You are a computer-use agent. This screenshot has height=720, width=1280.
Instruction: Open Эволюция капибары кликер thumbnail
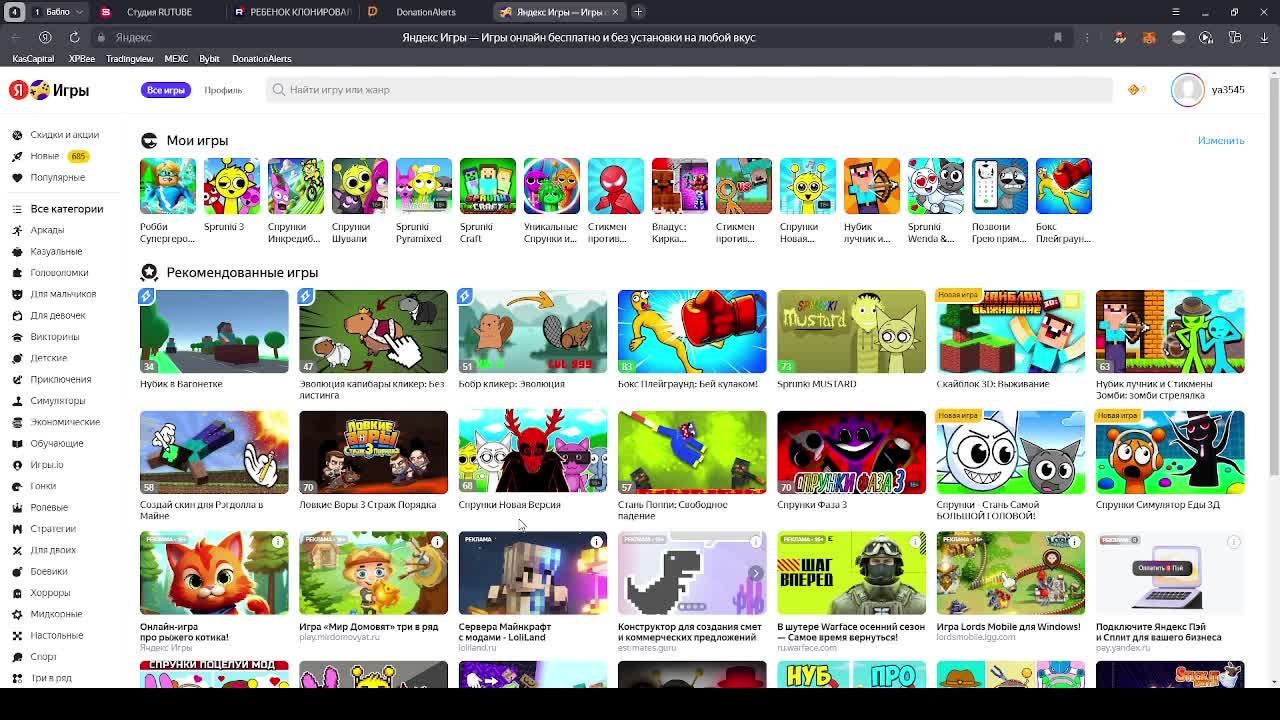point(373,331)
